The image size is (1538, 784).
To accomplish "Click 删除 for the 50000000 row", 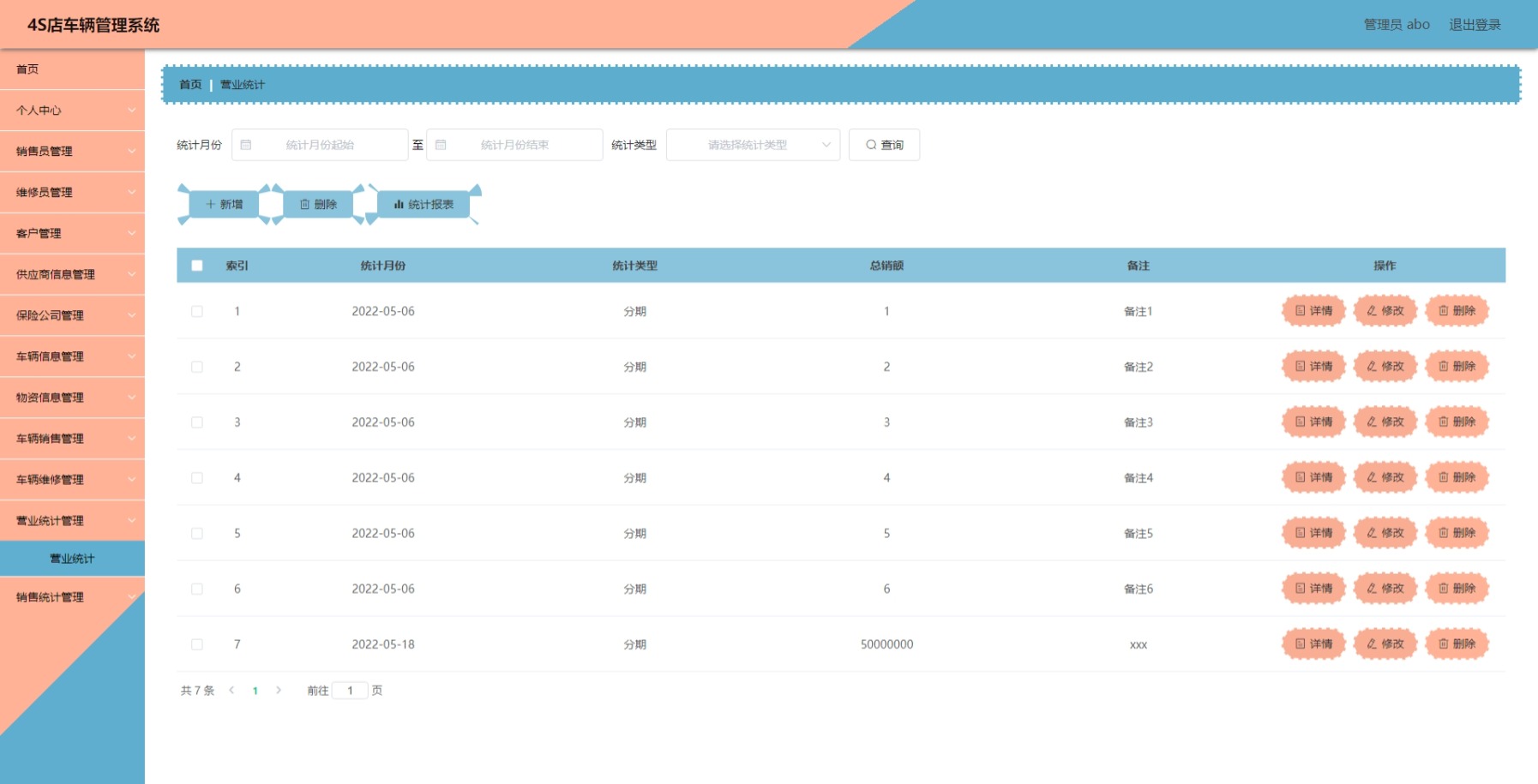I will 1457,644.
